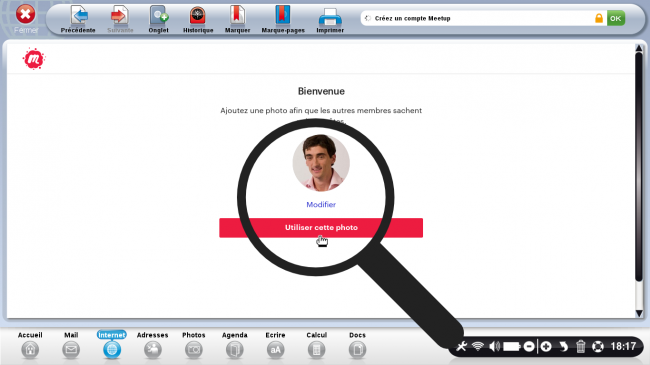Open the Marque-pages bookmarks list
This screenshot has height=365, width=650.
tap(283, 19)
